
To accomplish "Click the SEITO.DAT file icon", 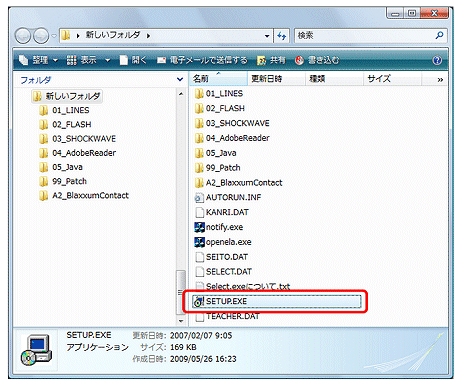I will [199, 257].
